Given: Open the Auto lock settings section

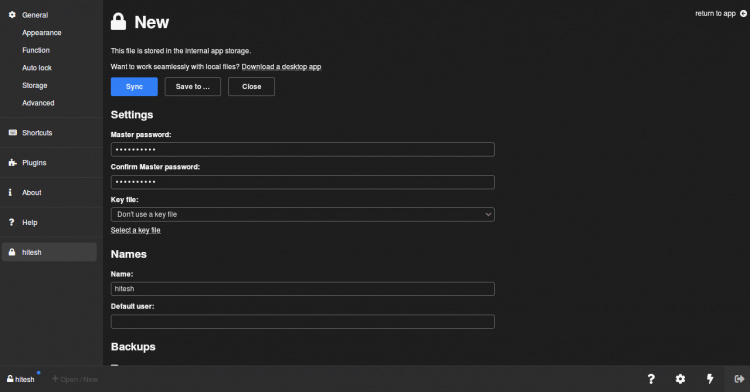Looking at the screenshot, I should pos(37,68).
